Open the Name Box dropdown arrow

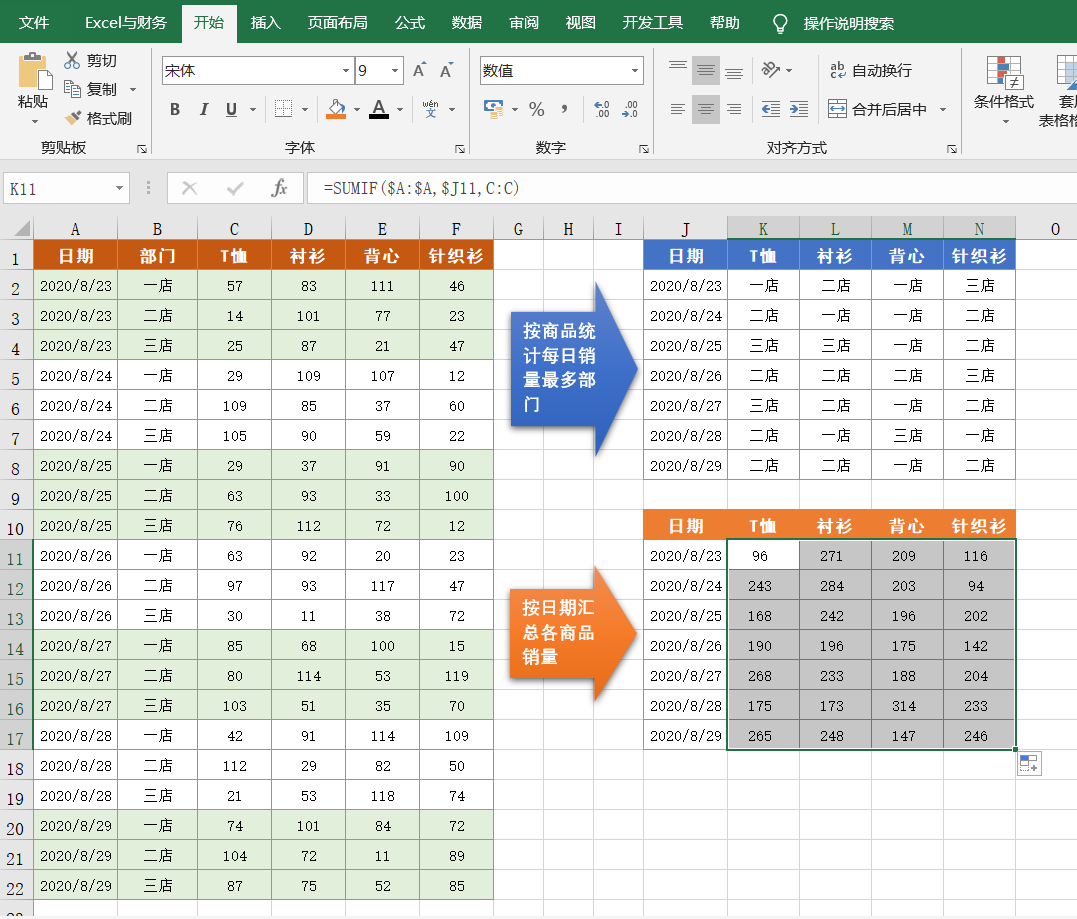click(x=120, y=188)
